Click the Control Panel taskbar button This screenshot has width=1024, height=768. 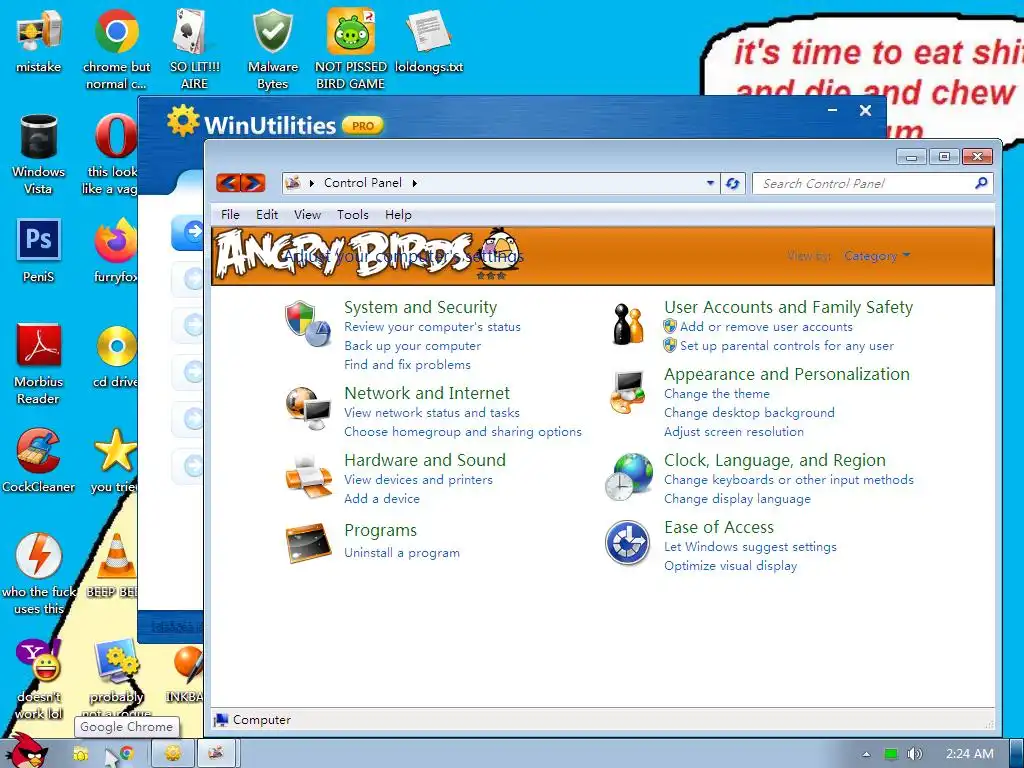tap(217, 753)
